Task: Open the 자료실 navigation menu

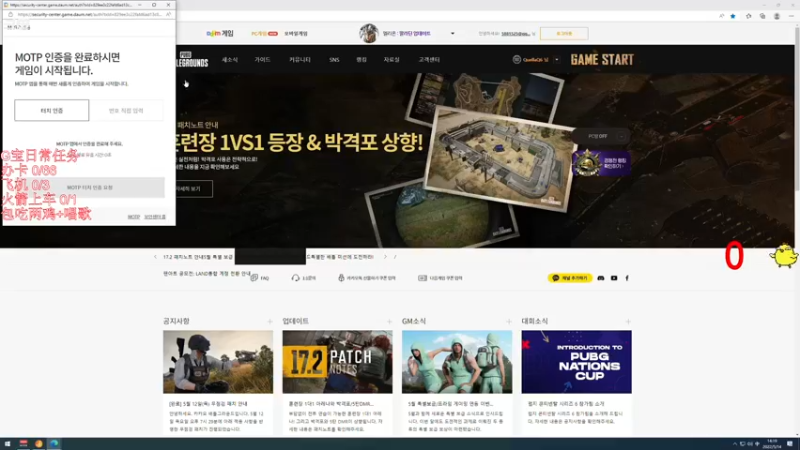Action: pyautogui.click(x=391, y=60)
